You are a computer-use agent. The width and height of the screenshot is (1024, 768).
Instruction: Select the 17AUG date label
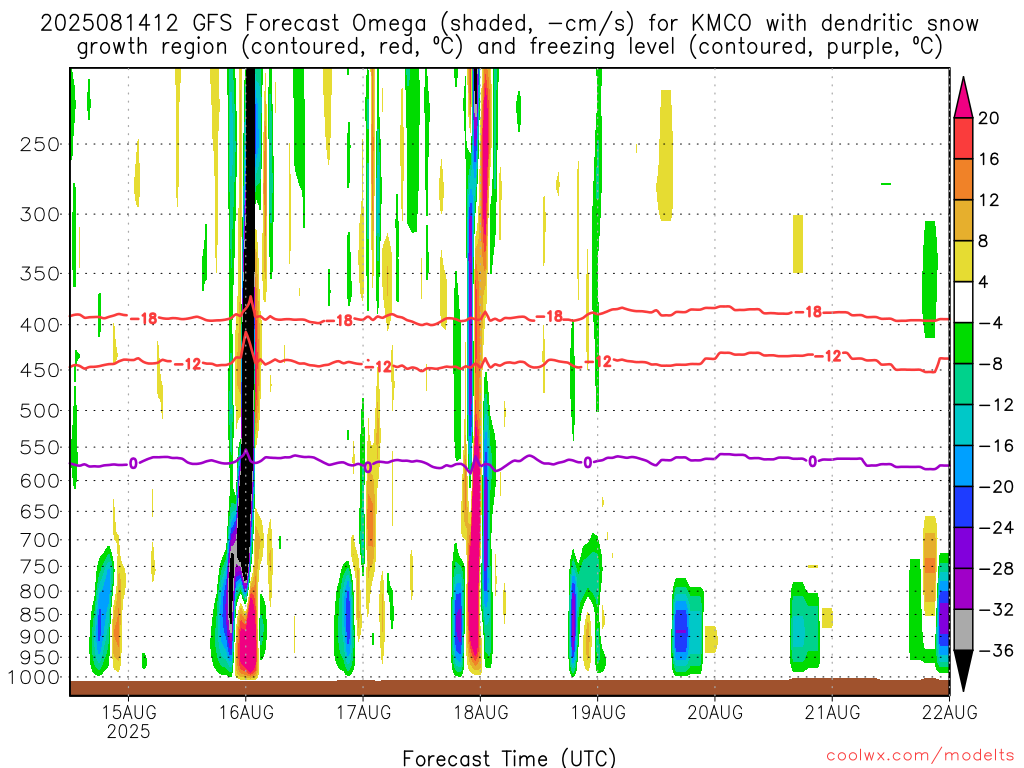click(x=364, y=712)
